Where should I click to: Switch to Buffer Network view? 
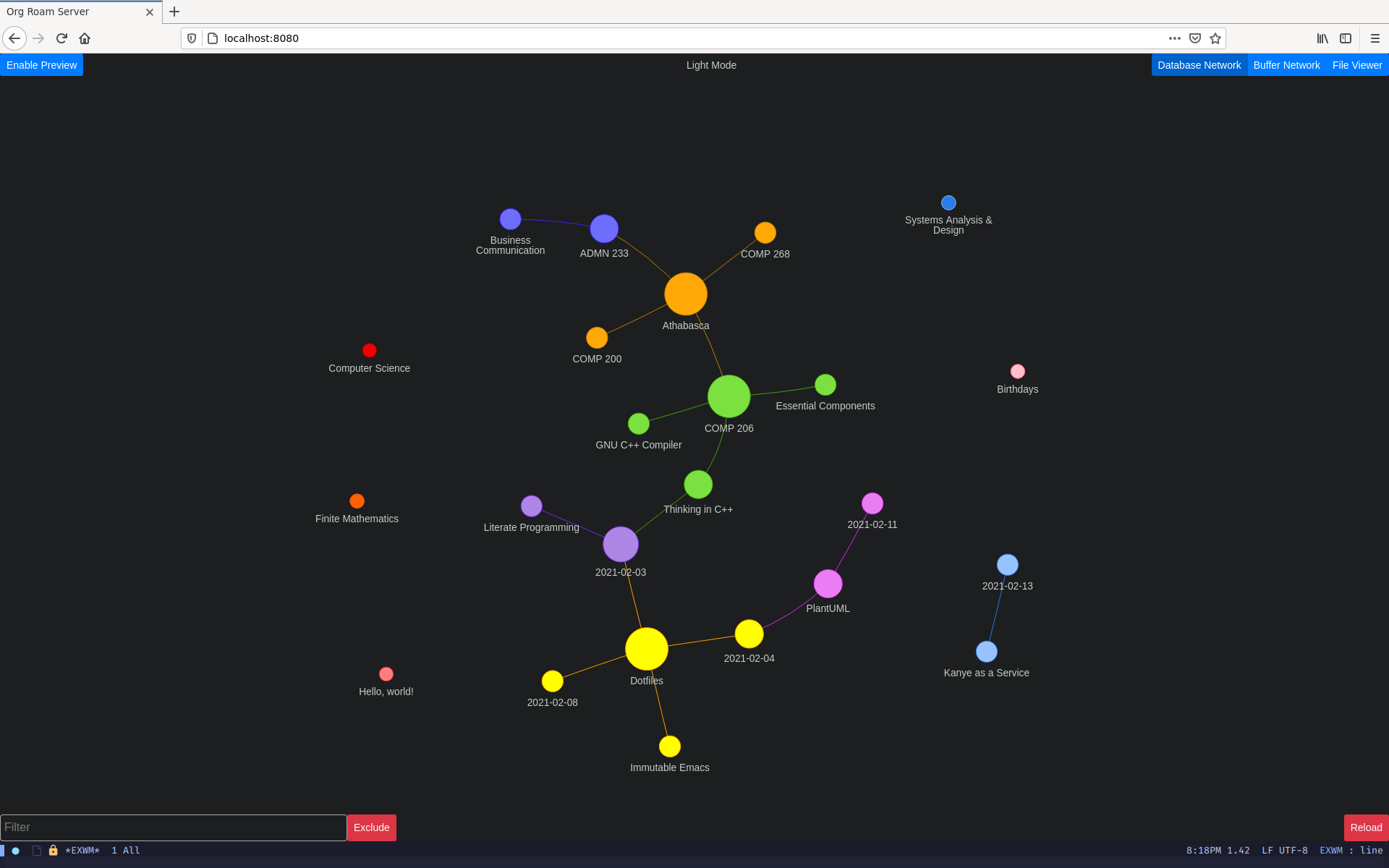[x=1288, y=65]
